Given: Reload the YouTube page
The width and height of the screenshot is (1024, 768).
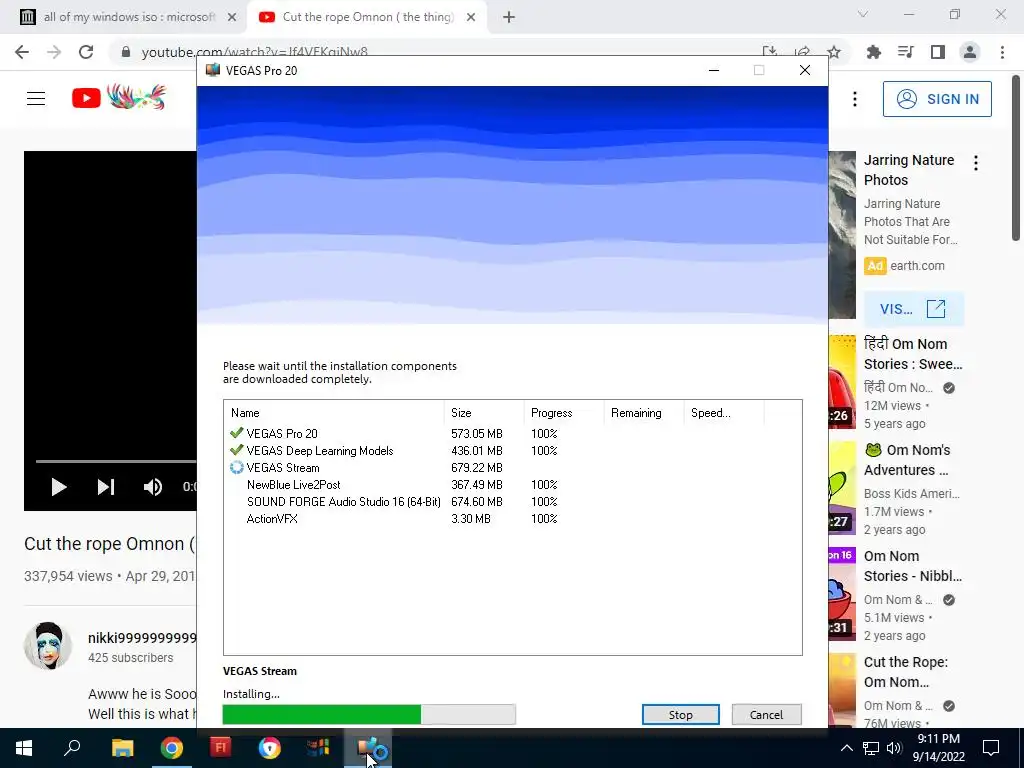Looking at the screenshot, I should pos(86,52).
